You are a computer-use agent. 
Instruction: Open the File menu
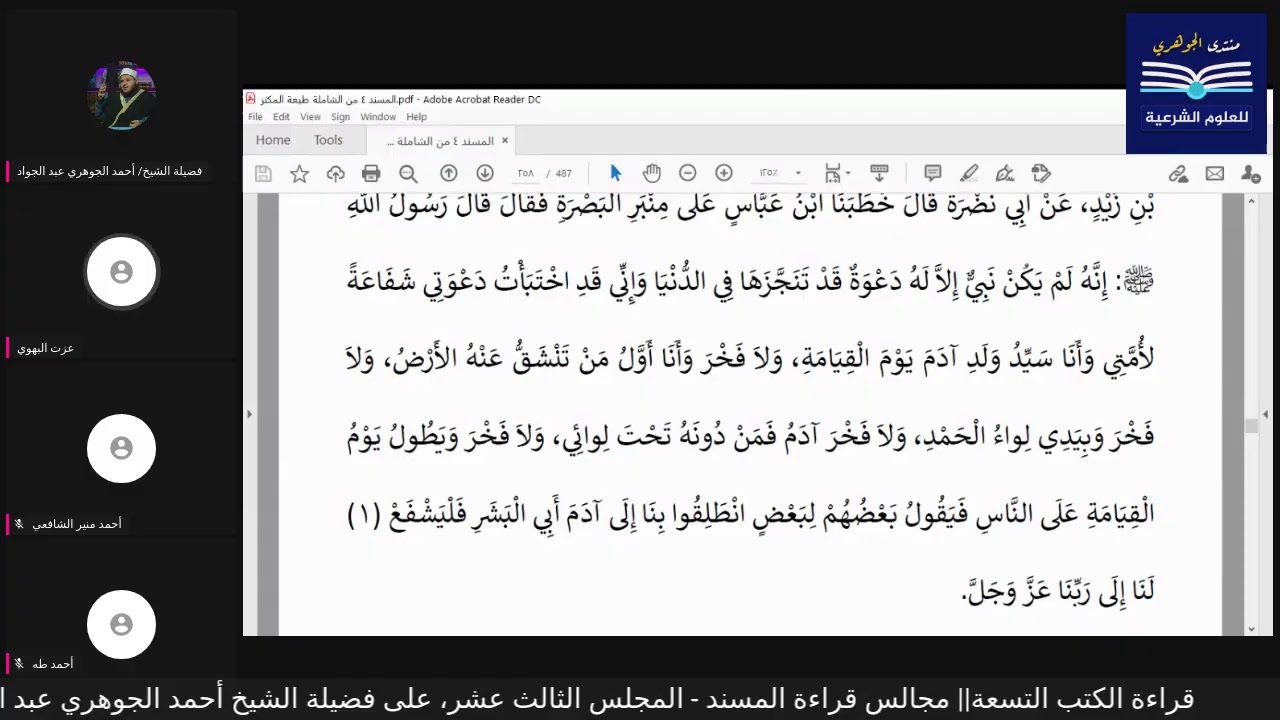click(256, 117)
